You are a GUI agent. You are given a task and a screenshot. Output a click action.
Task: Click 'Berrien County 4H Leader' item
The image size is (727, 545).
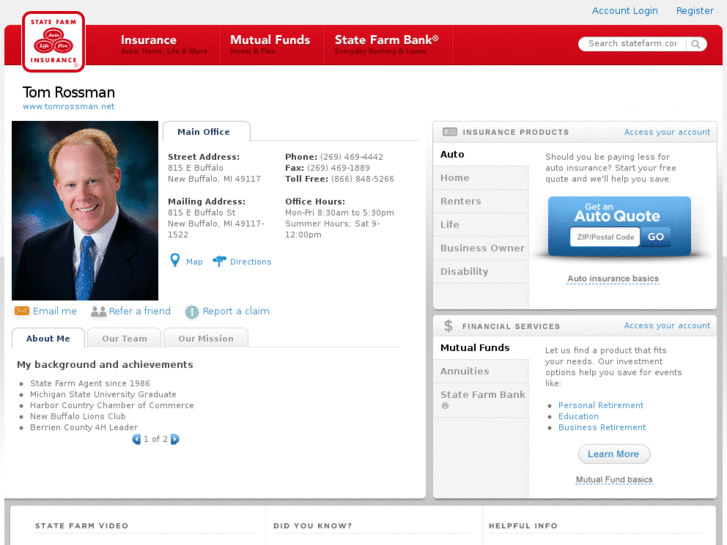[84, 427]
